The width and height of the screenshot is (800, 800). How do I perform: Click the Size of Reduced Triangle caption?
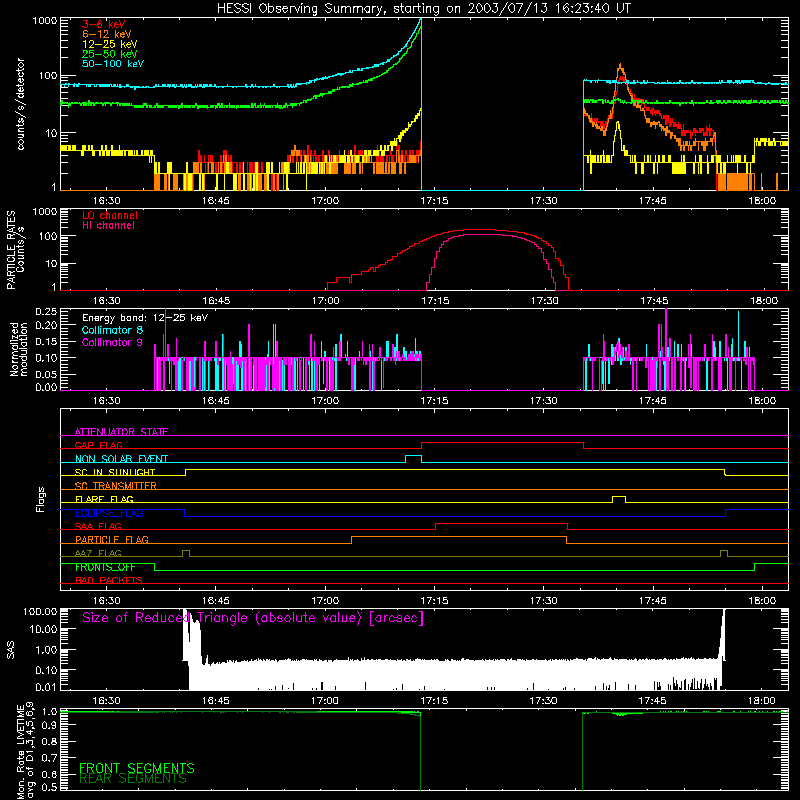(253, 618)
